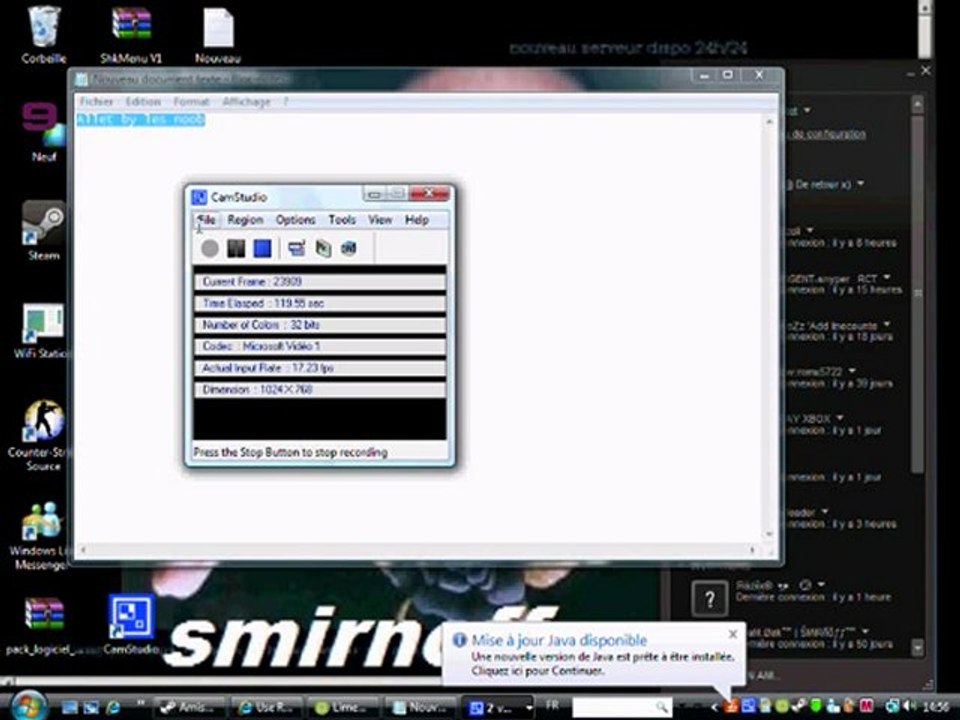Viewport: 960px width, 720px height.
Task: Expand the 'De retour x)' friend dropdown arrow
Action: (x=860, y=183)
